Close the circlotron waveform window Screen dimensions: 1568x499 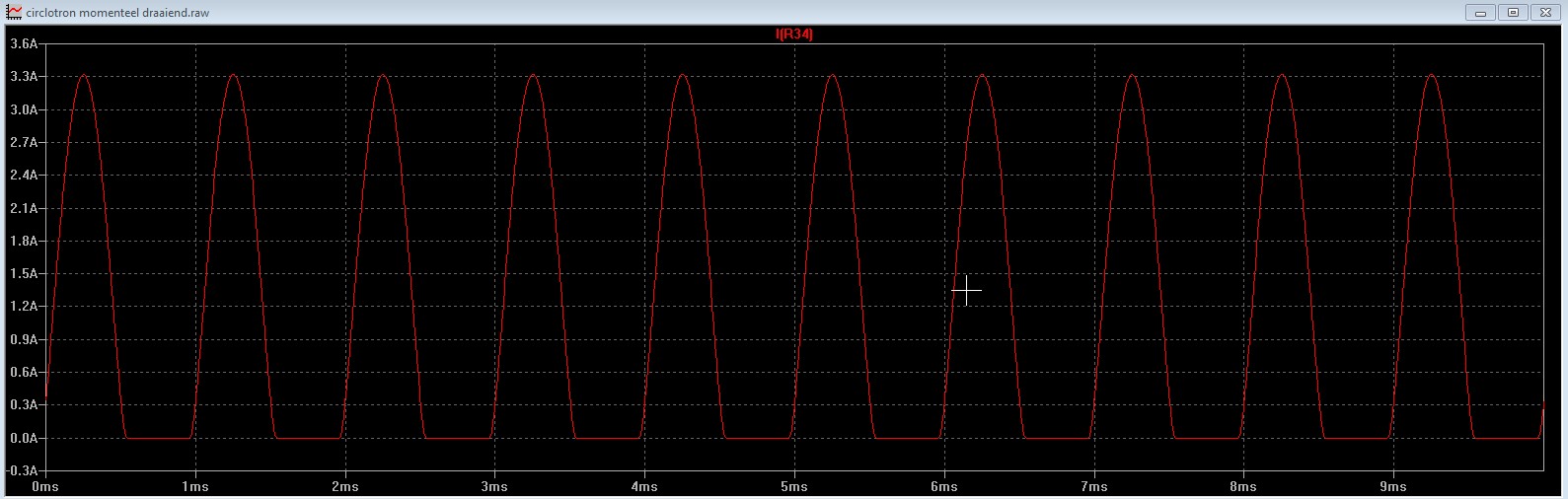1545,13
